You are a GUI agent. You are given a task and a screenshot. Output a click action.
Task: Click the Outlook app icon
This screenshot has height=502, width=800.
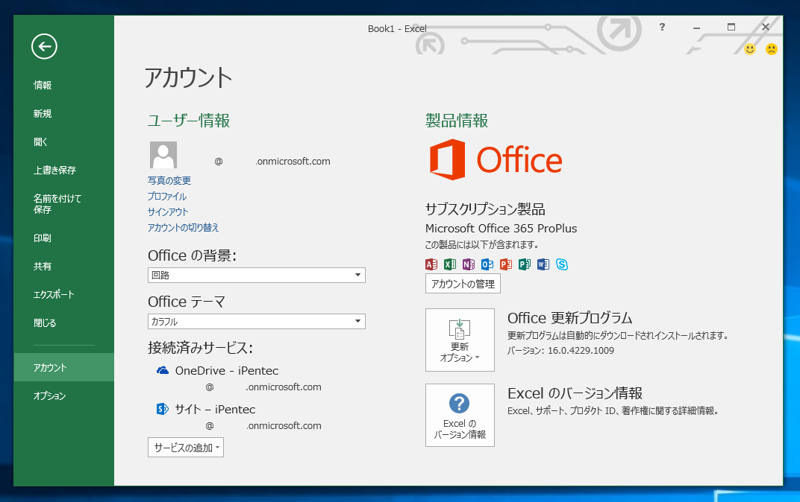tap(487, 264)
